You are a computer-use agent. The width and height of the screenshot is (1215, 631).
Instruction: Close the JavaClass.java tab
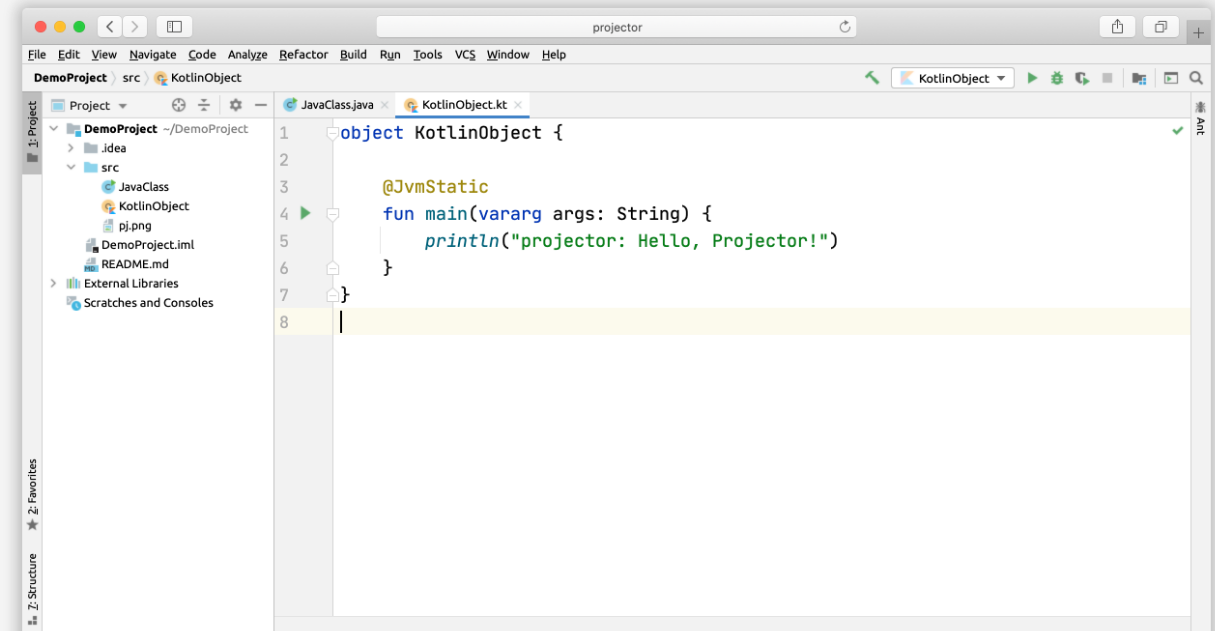(385, 105)
